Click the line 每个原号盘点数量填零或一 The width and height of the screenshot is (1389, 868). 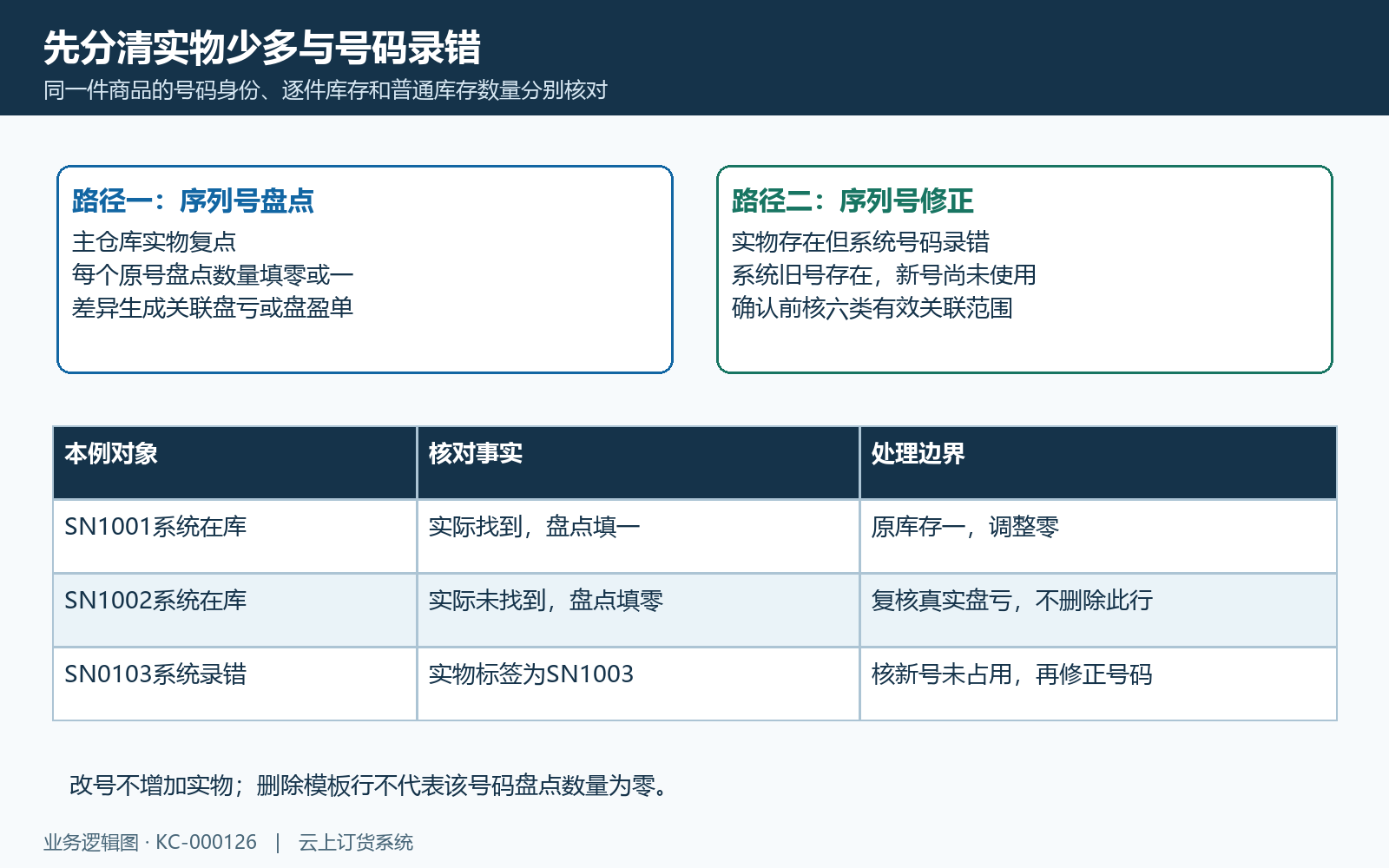coord(213,274)
